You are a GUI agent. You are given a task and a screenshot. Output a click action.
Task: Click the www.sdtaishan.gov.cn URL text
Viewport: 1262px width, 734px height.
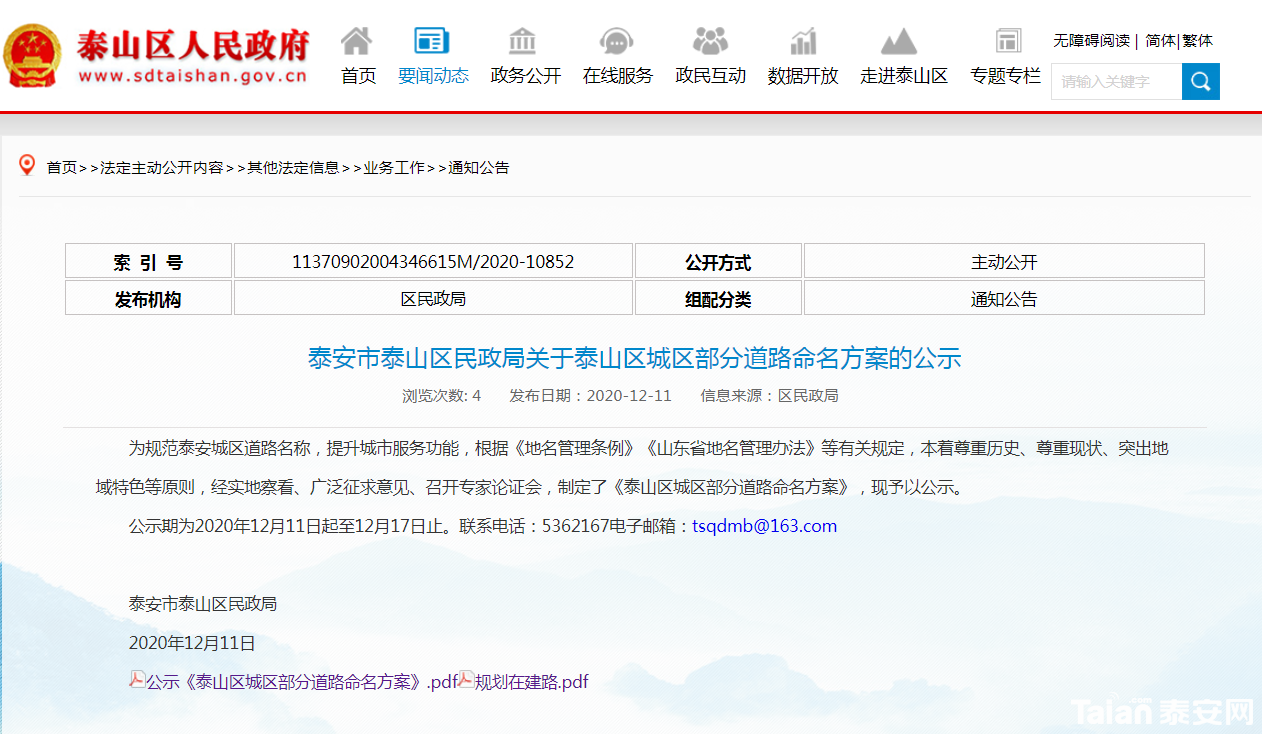tap(192, 75)
